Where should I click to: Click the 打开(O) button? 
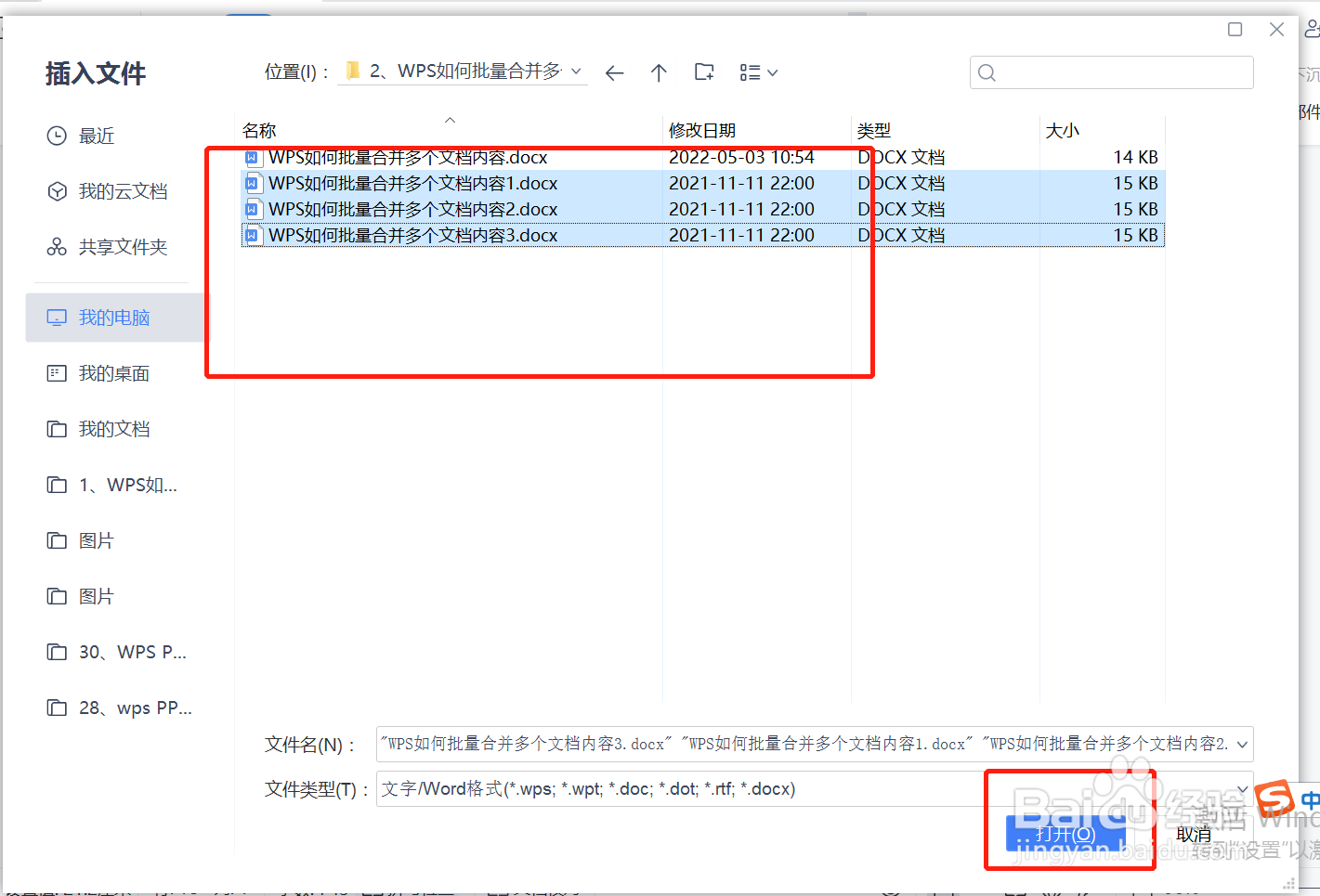1065,834
